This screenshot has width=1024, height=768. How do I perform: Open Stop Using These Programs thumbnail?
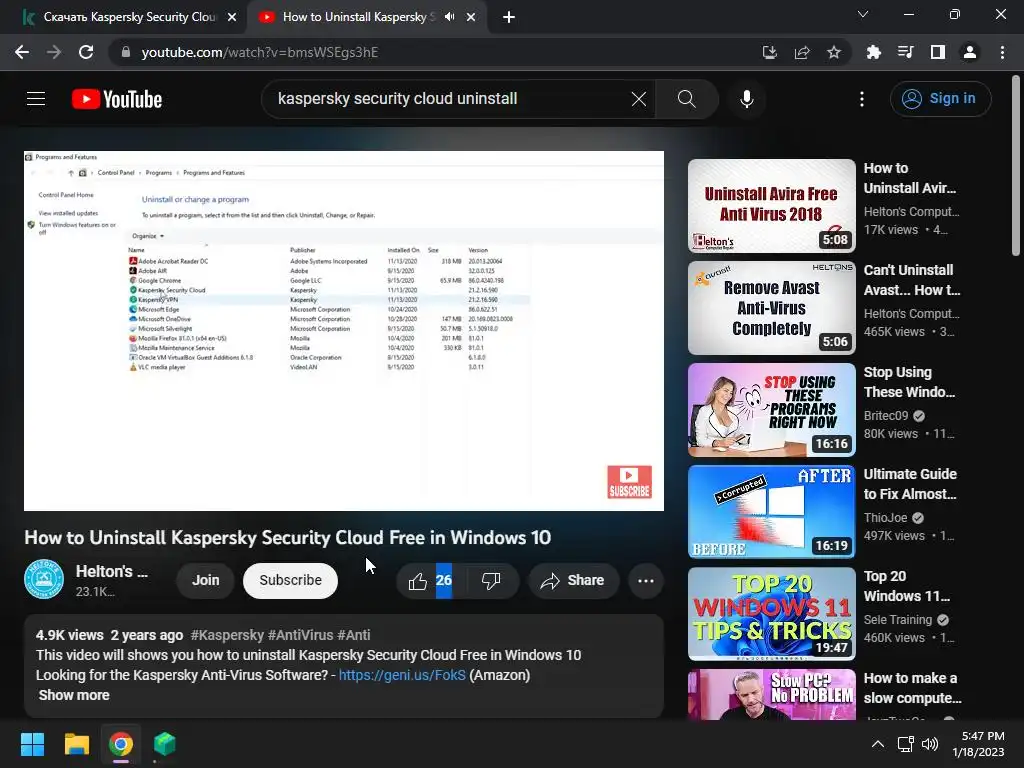pos(771,410)
